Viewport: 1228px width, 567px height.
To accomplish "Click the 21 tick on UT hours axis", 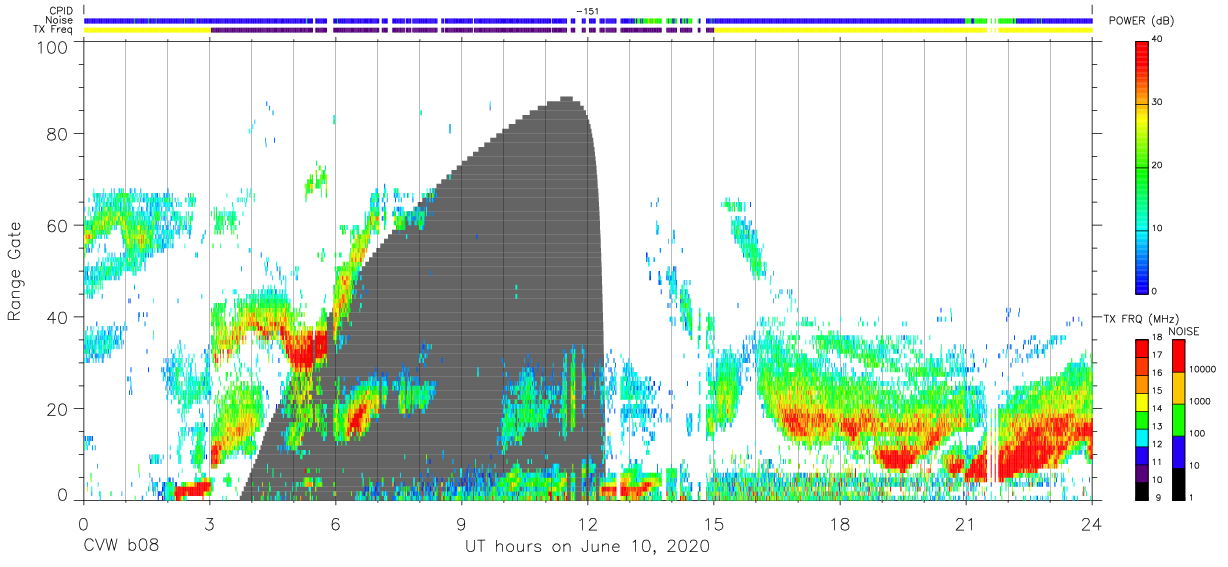I will click(x=965, y=523).
